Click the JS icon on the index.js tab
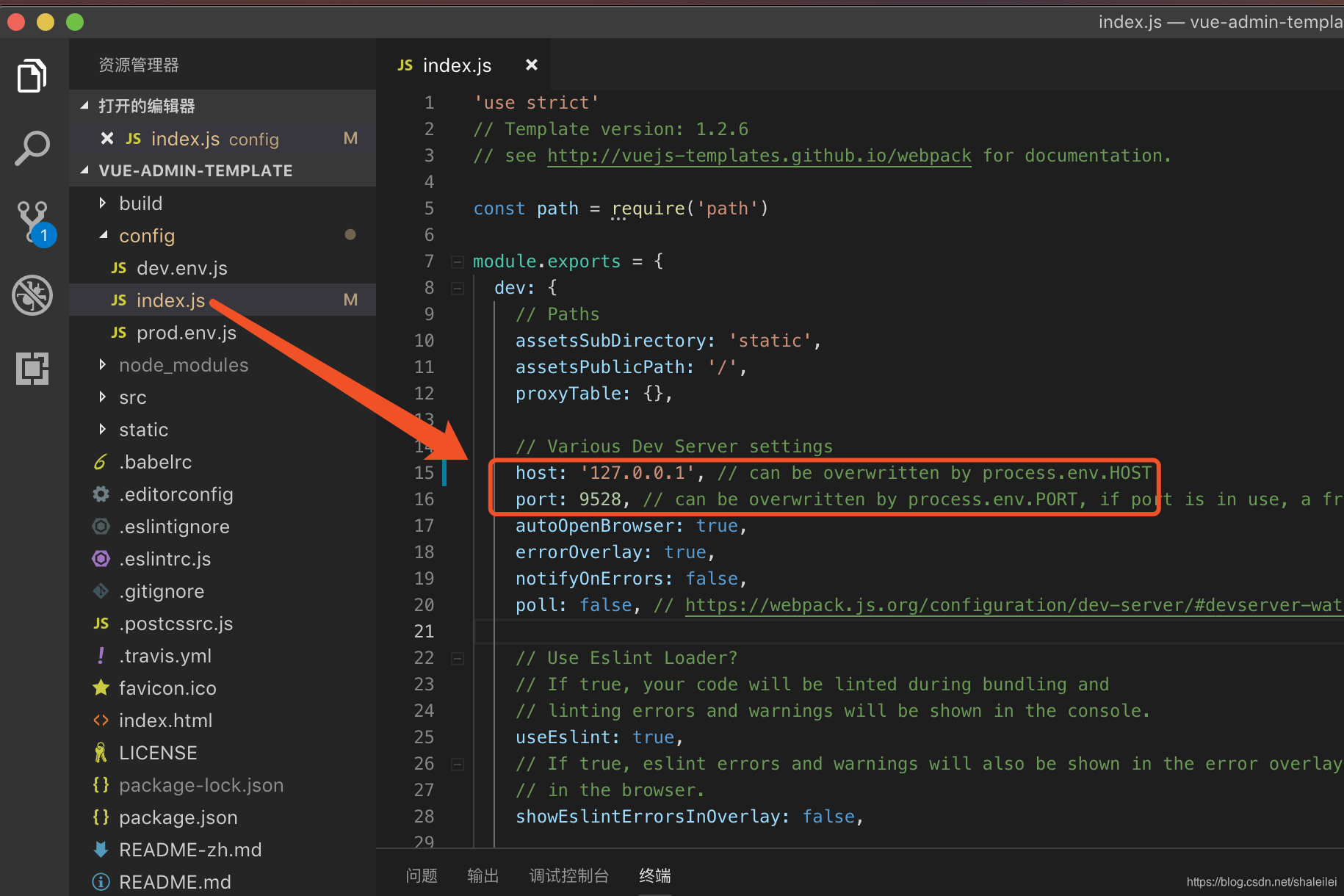Viewport: 1344px width, 896px height. (x=405, y=65)
